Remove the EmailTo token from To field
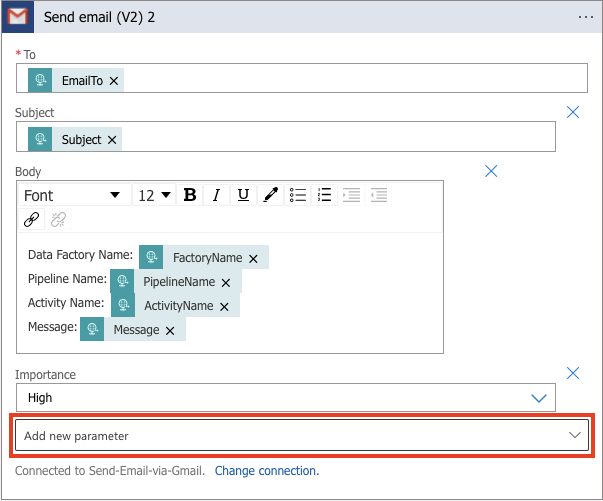The image size is (603, 501). [x=114, y=81]
